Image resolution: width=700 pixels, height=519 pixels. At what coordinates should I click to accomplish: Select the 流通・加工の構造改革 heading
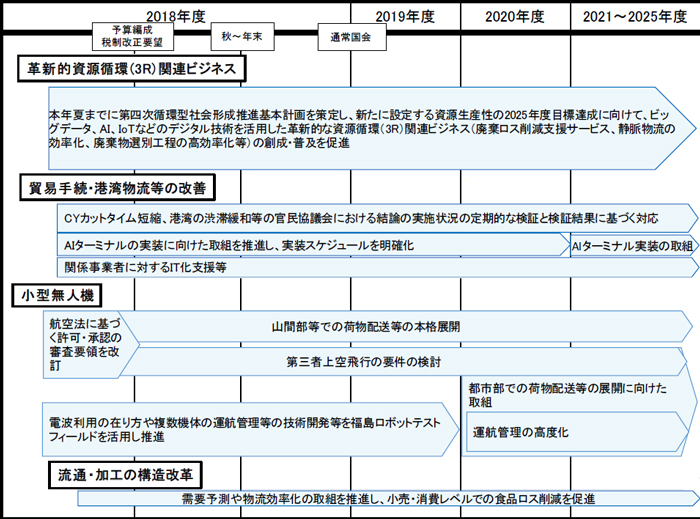[x=125, y=475]
